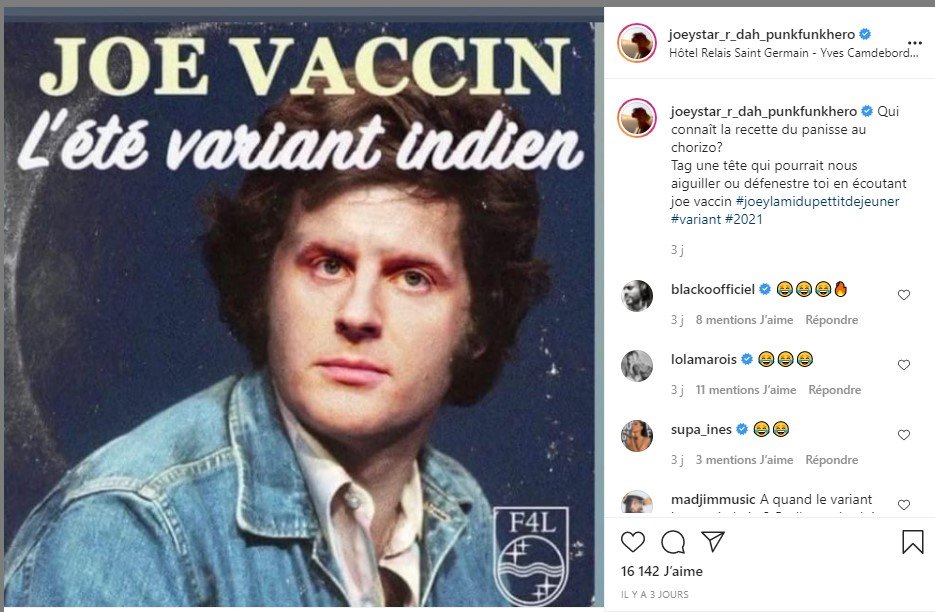Open the three-dot post options menu
This screenshot has width=935, height=612.
coord(914,43)
